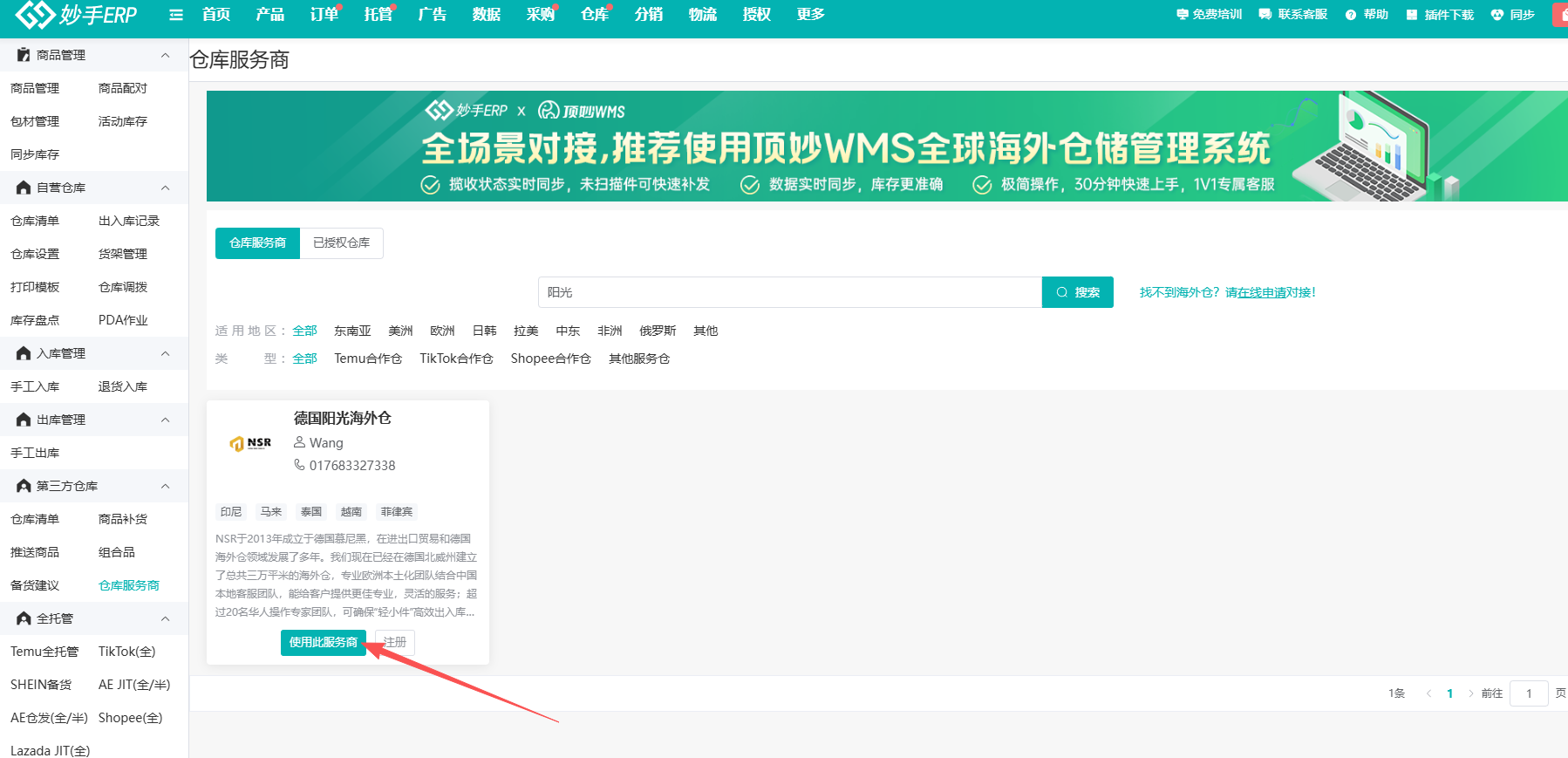The width and height of the screenshot is (1568, 758).
Task: Collapse the 自营仓库 section
Action: 166,188
